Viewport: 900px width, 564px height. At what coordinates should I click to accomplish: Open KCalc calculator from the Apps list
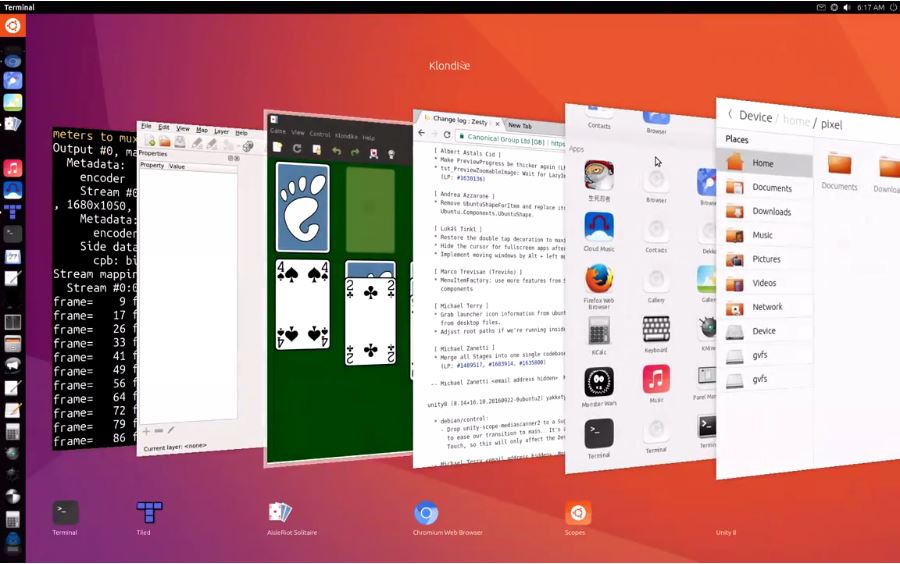coord(599,331)
